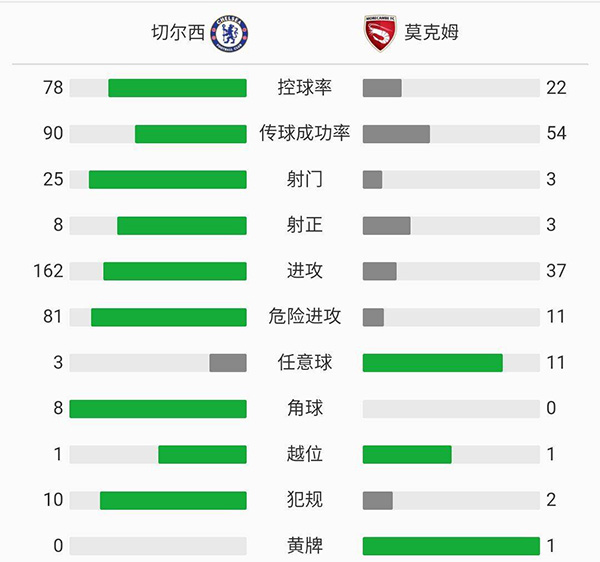600x562 pixels.
Task: Click Morecambe's attack count 37
Action: 556,271
